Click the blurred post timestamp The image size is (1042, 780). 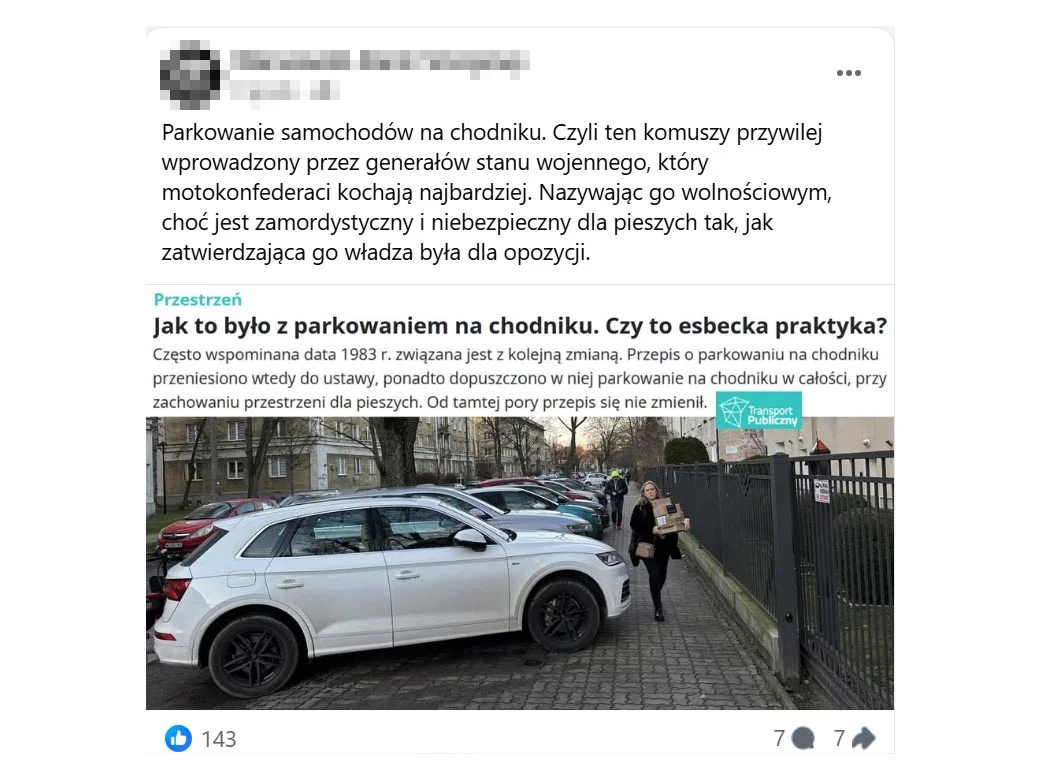point(284,90)
